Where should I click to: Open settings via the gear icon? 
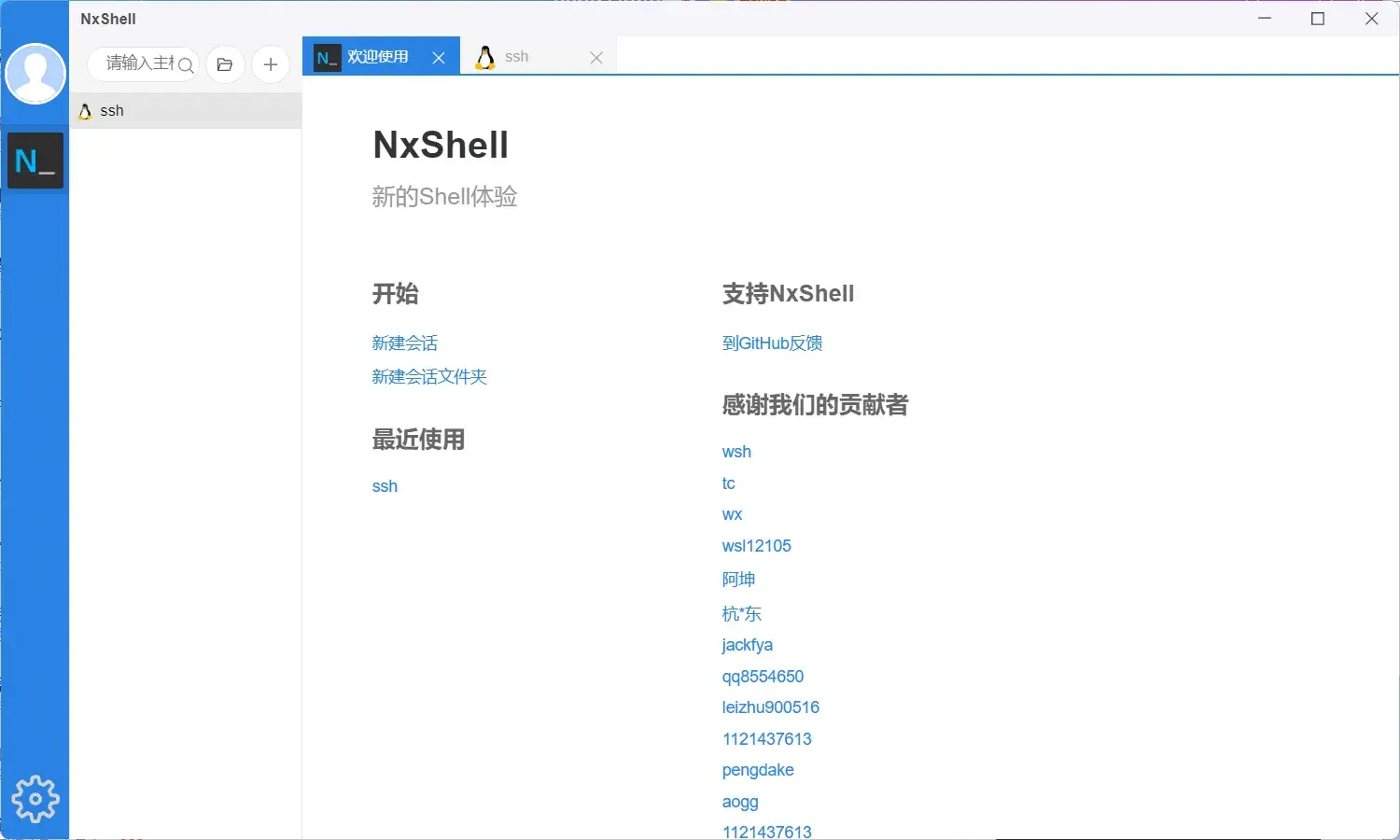35,799
